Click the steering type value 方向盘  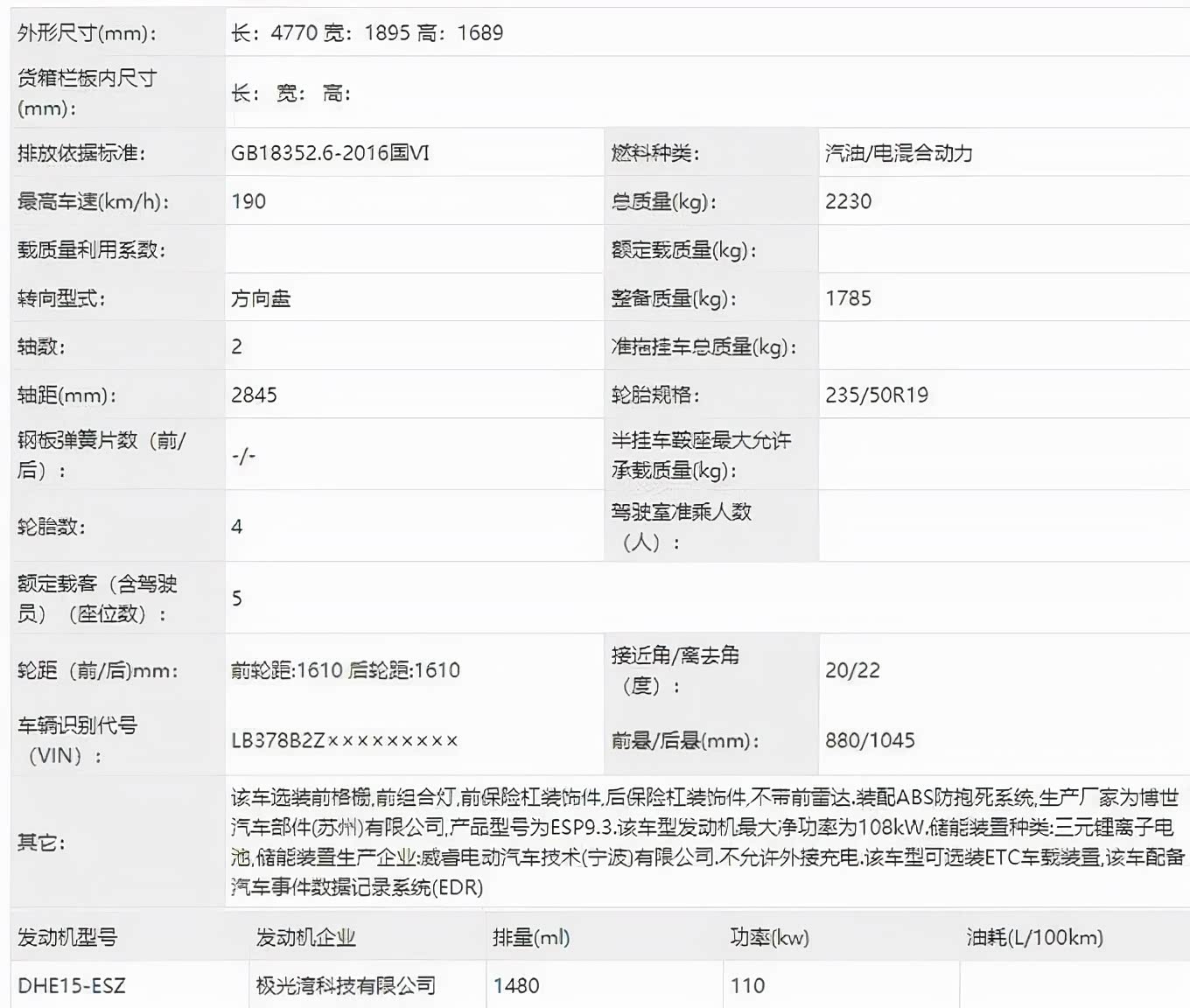261,298
